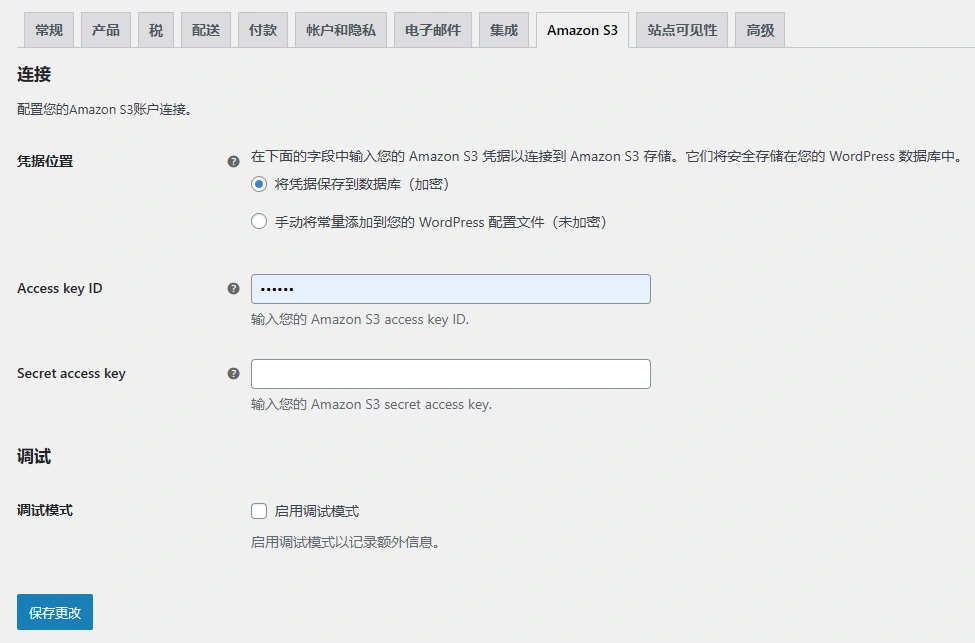The width and height of the screenshot is (975, 643).
Task: Open the 站点可见性 tab
Action: [681, 30]
